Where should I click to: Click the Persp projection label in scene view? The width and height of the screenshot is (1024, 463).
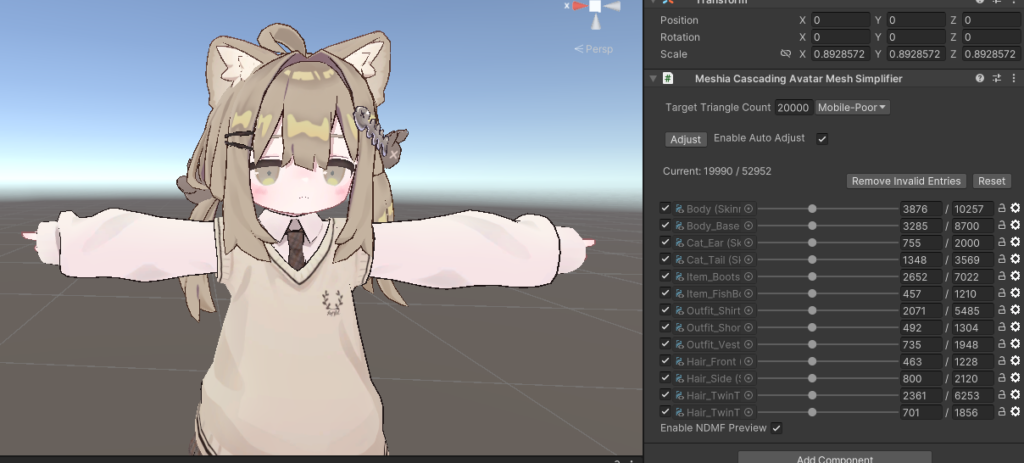(x=598, y=49)
